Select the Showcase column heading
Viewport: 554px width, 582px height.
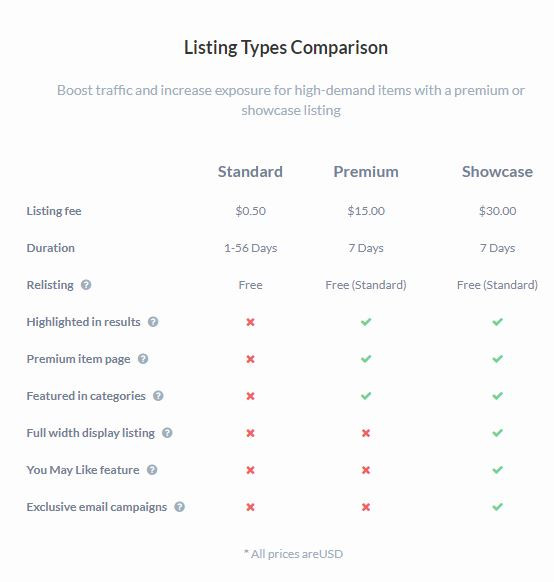(x=497, y=172)
